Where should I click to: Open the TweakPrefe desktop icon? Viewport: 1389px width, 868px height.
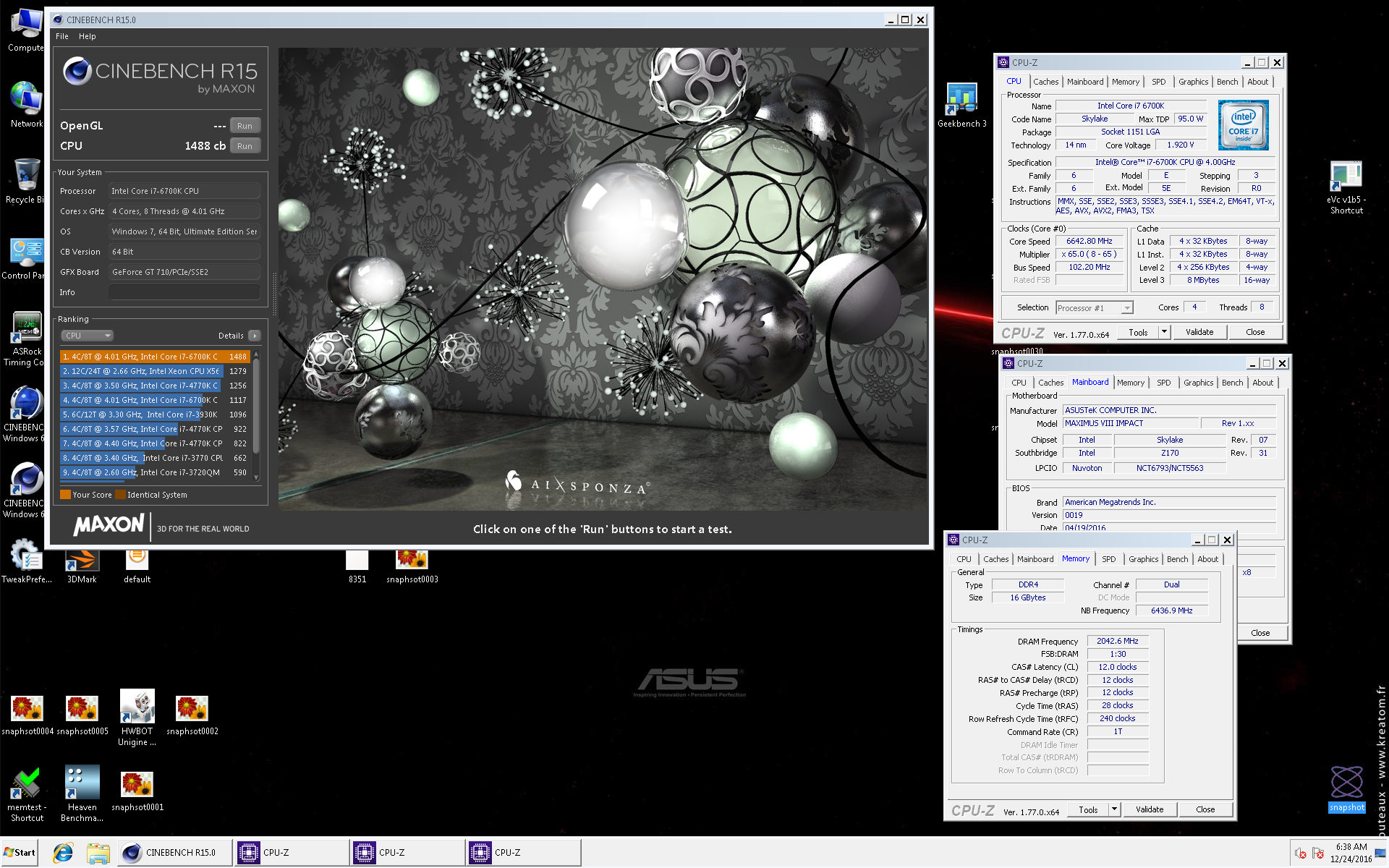point(26,561)
